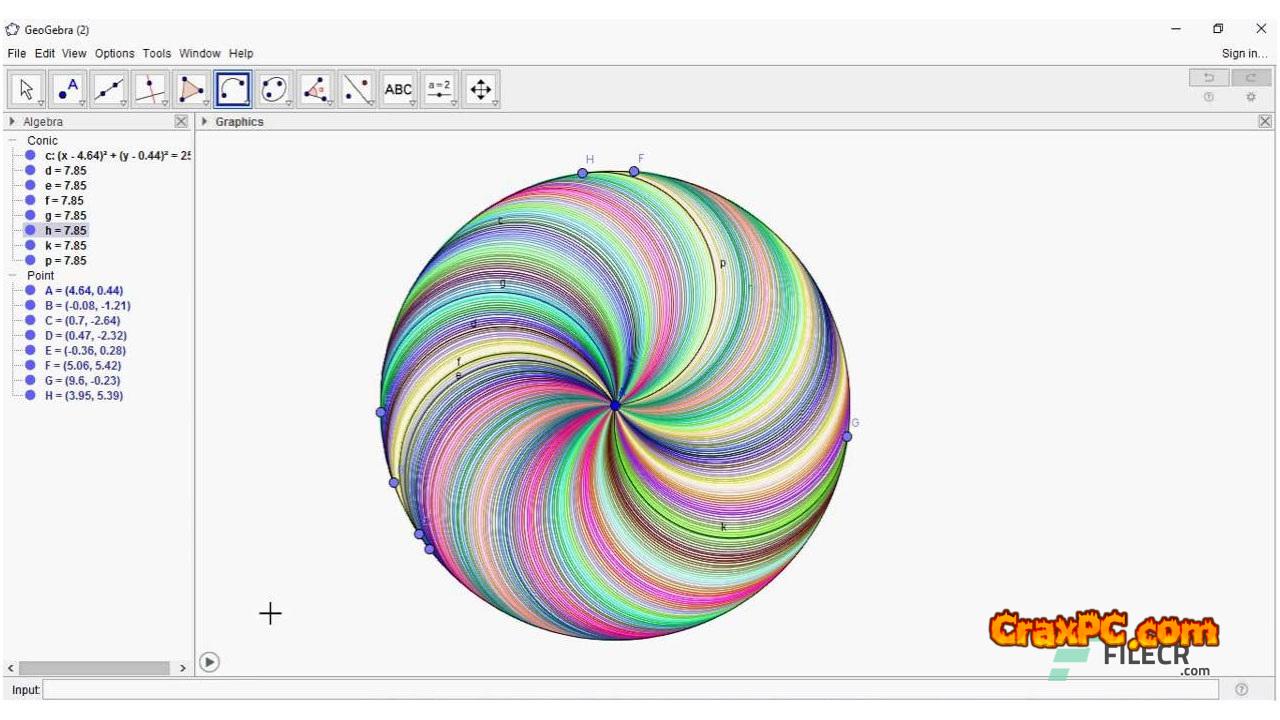The height and width of the screenshot is (720, 1280).
Task: Select the a=2 Slider tool
Action: (x=440, y=89)
